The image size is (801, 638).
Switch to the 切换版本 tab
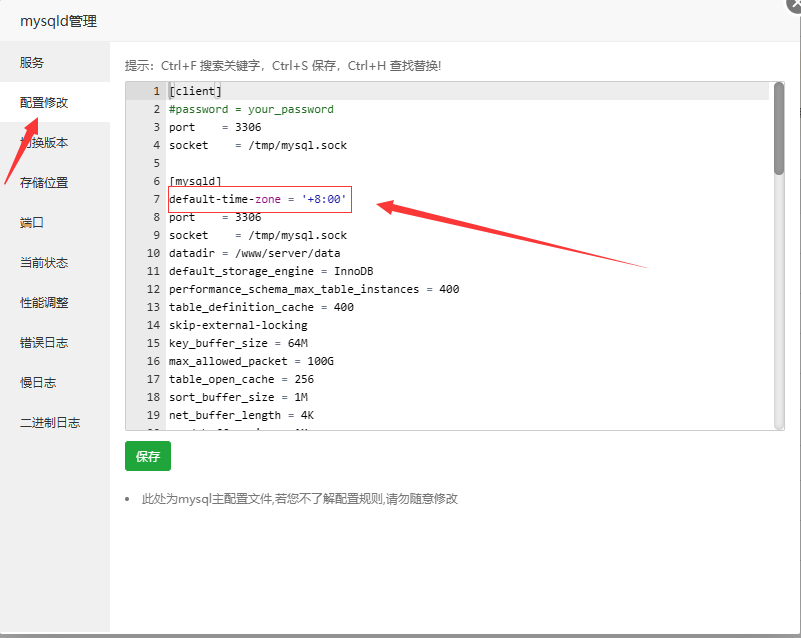pyautogui.click(x=55, y=143)
